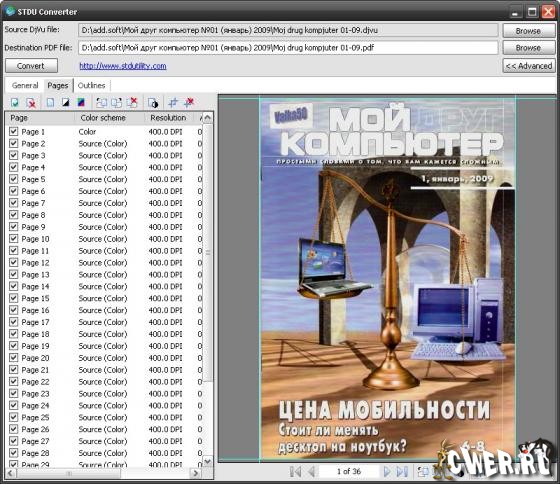Browse for the destination PDF file

[x=529, y=48]
